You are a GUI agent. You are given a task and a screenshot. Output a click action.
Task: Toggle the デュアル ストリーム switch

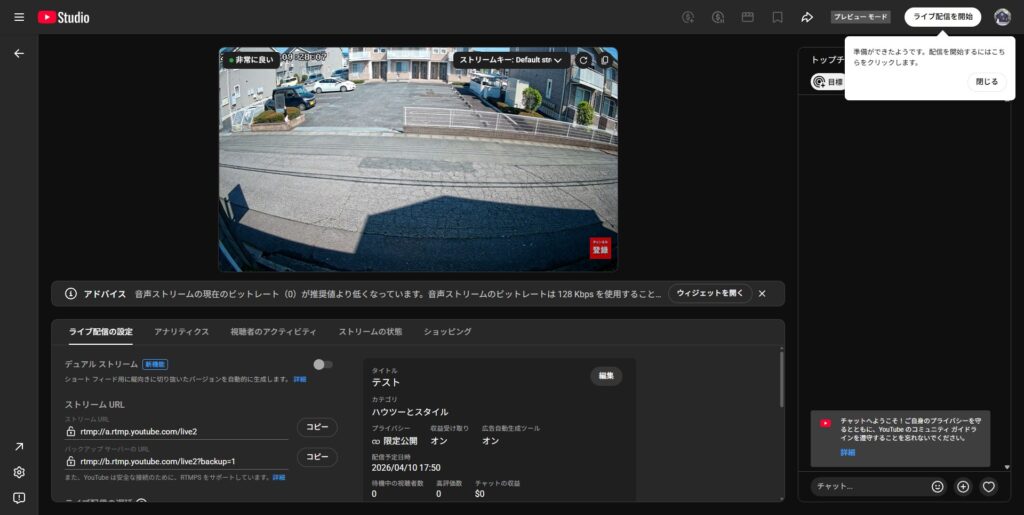[323, 364]
